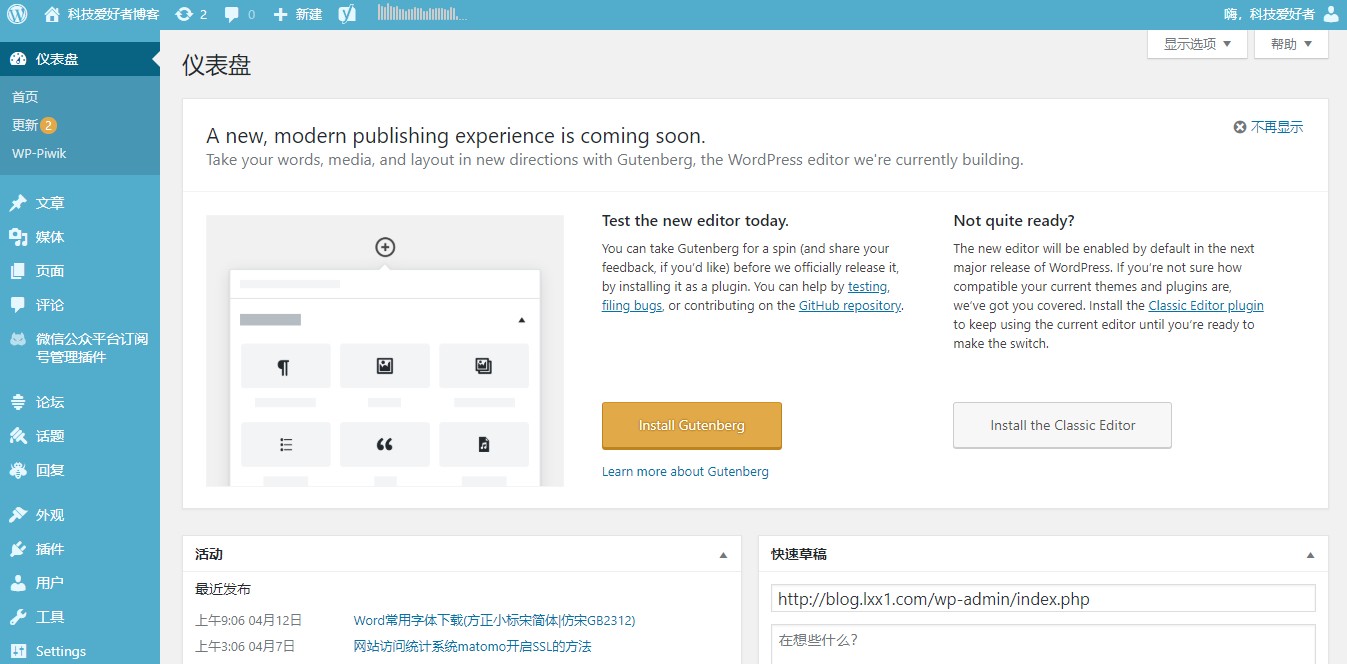The width and height of the screenshot is (1347, 664).
Task: Open post 网站访问统计系统matomo开启SSL的方法
Action: tap(472, 646)
